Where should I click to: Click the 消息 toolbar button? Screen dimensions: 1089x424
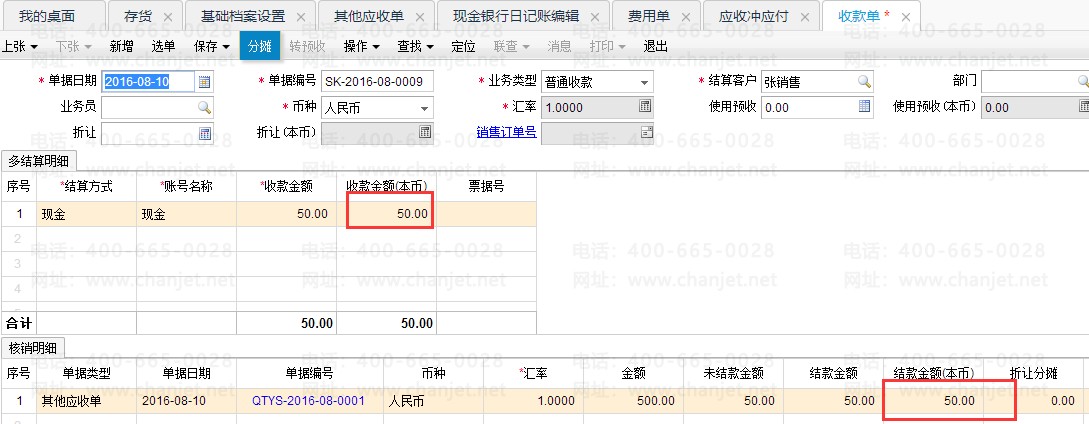click(560, 47)
